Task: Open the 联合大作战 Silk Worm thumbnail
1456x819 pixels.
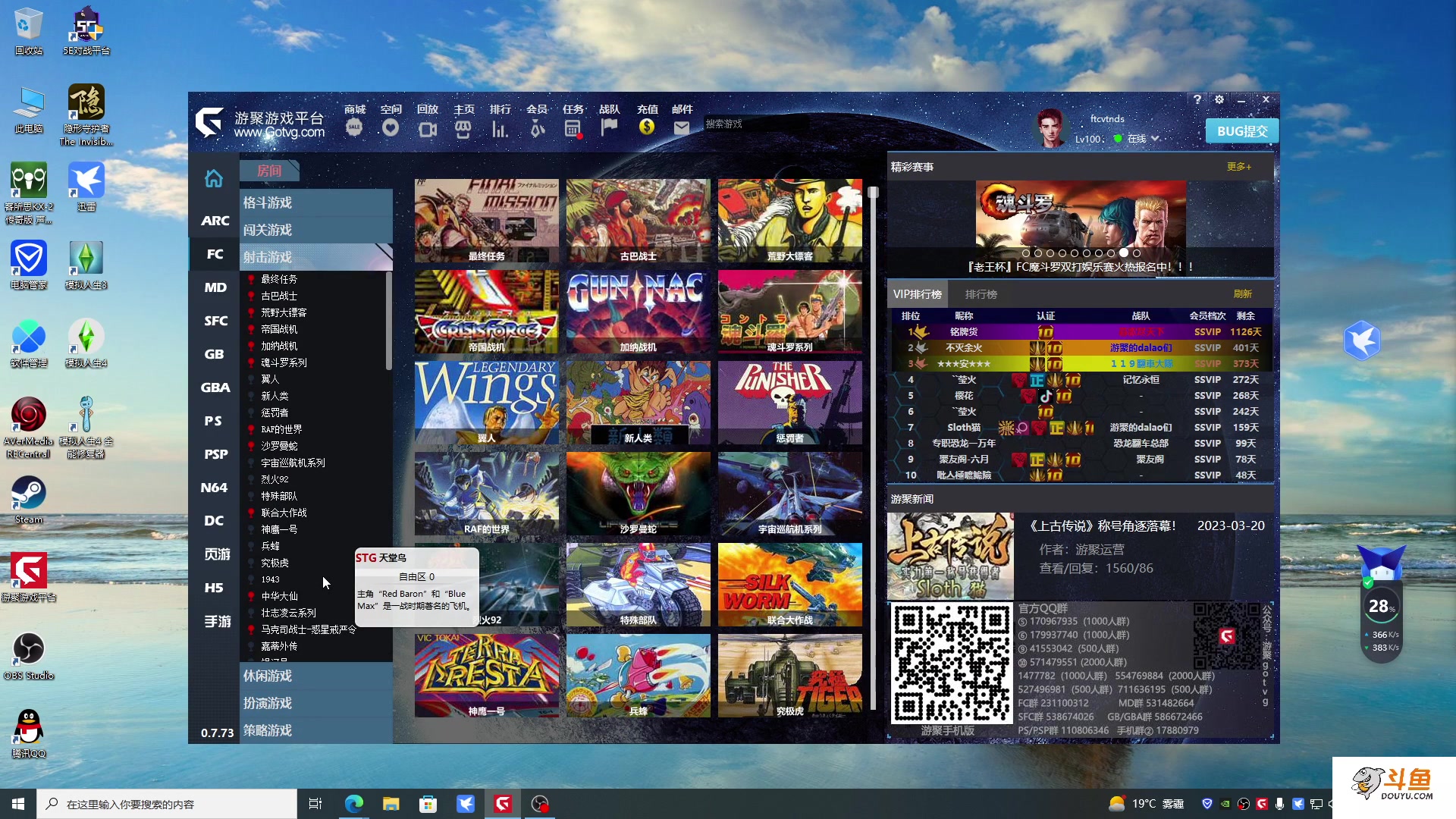Action: pos(790,585)
